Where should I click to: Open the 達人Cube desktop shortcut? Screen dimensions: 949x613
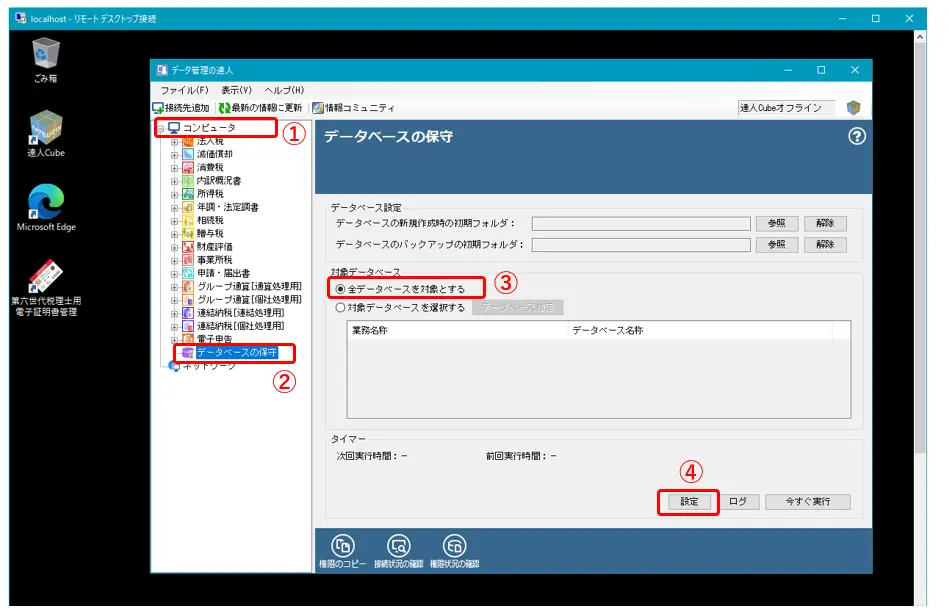point(46,130)
